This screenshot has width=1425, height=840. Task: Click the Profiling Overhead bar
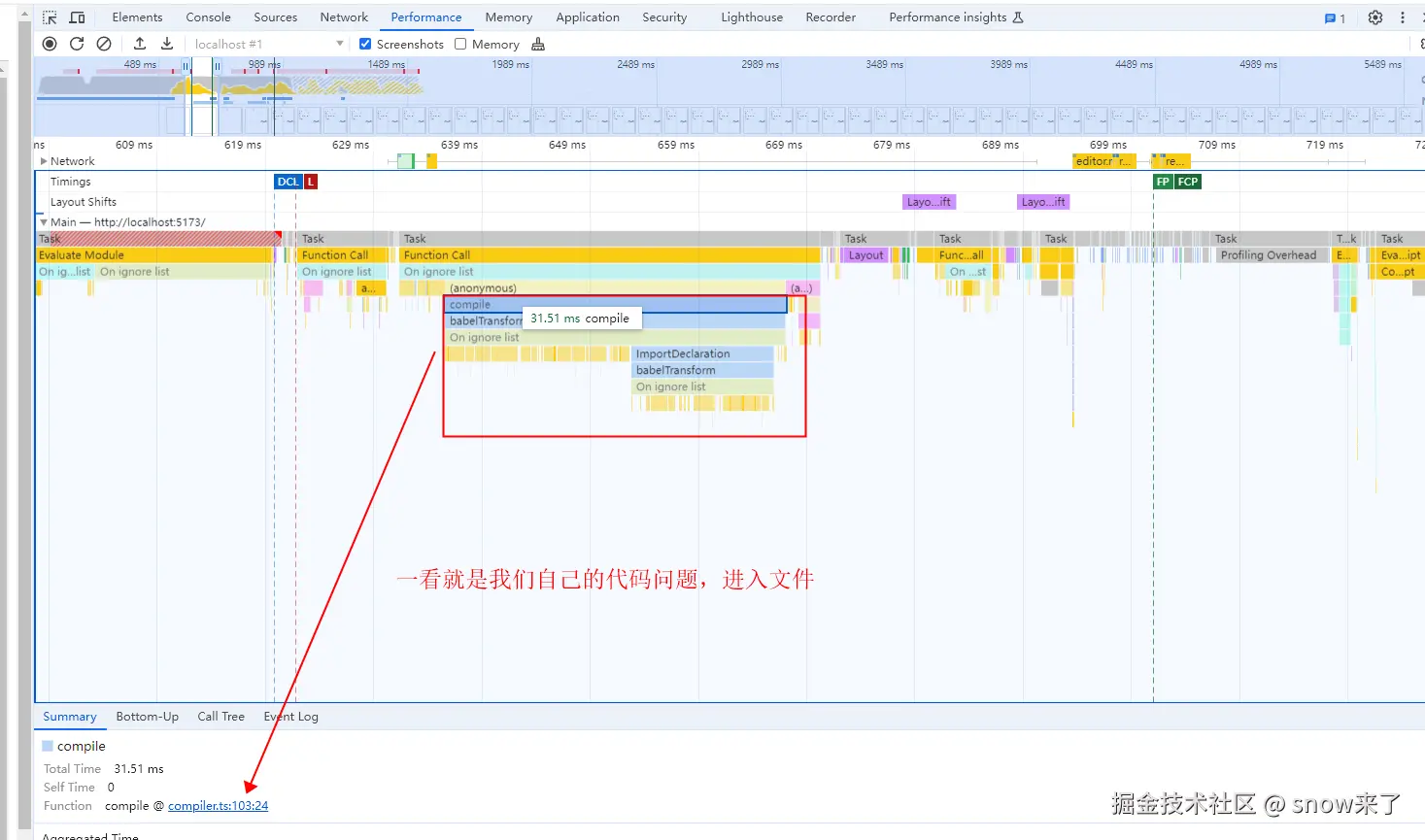tap(1272, 255)
